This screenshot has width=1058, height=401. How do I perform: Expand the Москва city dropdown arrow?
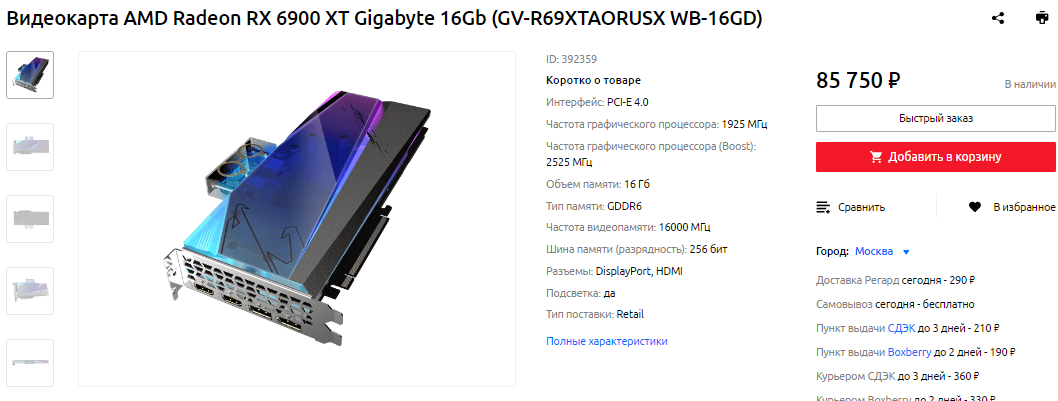[906, 252]
